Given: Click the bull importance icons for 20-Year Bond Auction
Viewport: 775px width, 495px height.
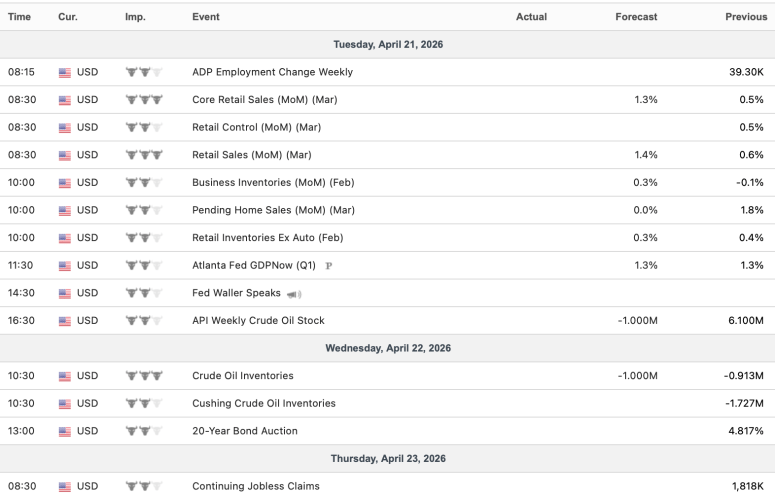Looking at the screenshot, I should pyautogui.click(x=144, y=431).
